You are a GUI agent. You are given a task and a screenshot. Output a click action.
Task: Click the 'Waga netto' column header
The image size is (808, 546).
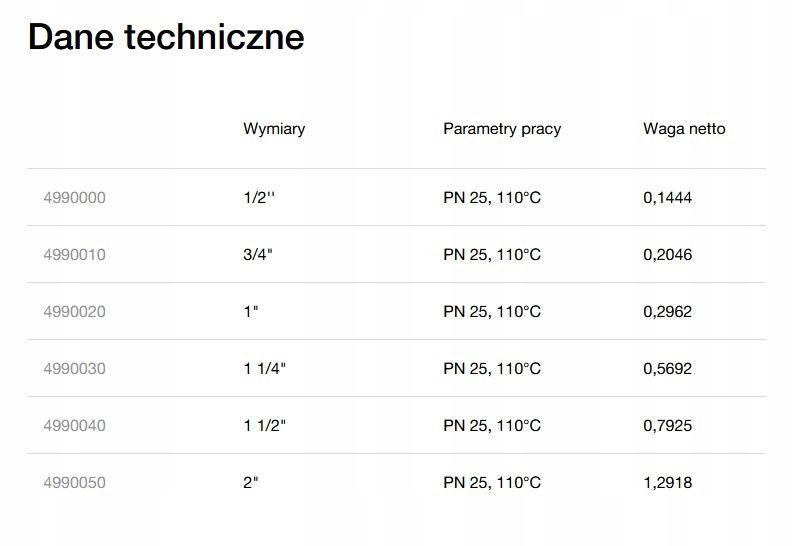click(x=684, y=129)
